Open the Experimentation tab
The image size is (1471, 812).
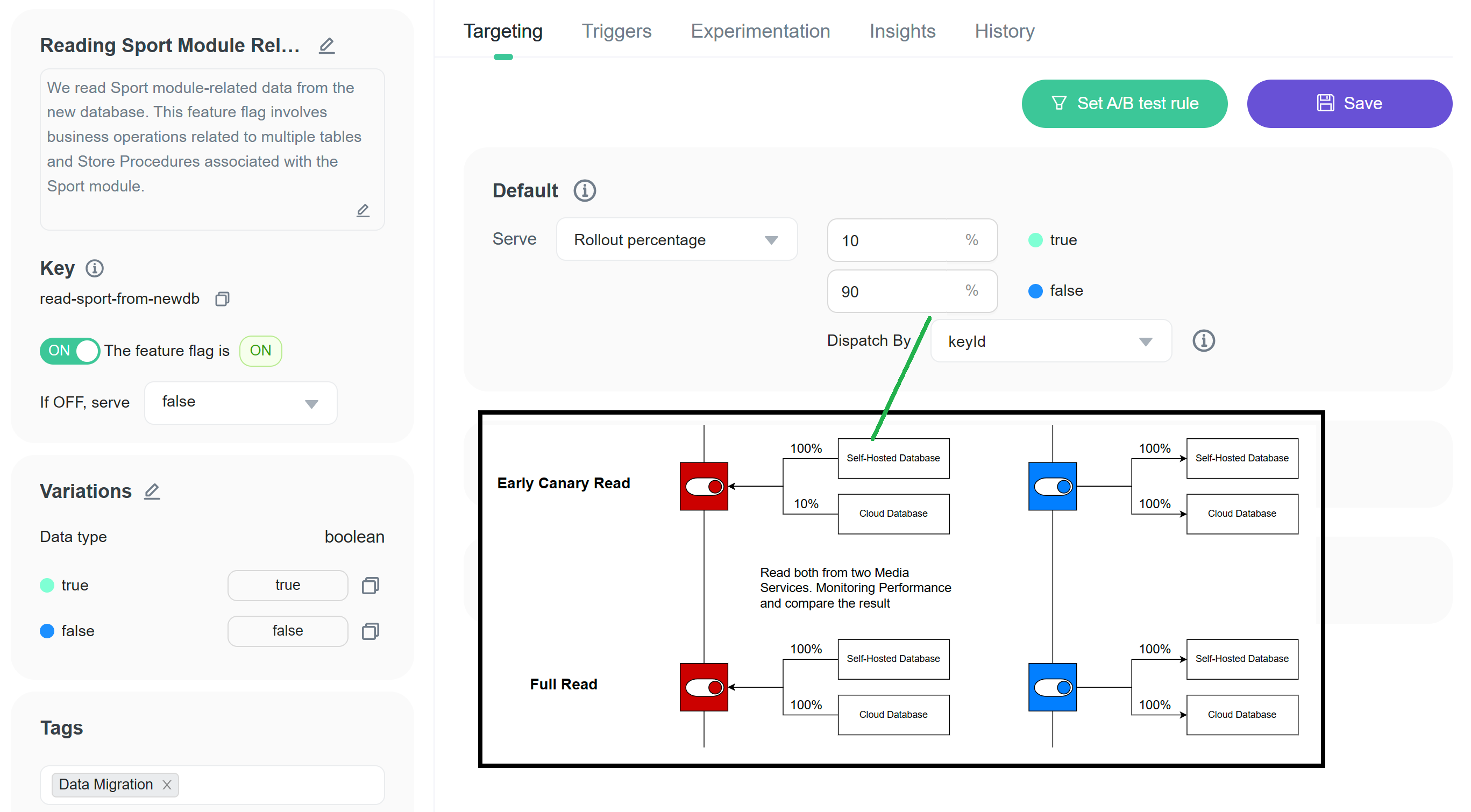[760, 31]
